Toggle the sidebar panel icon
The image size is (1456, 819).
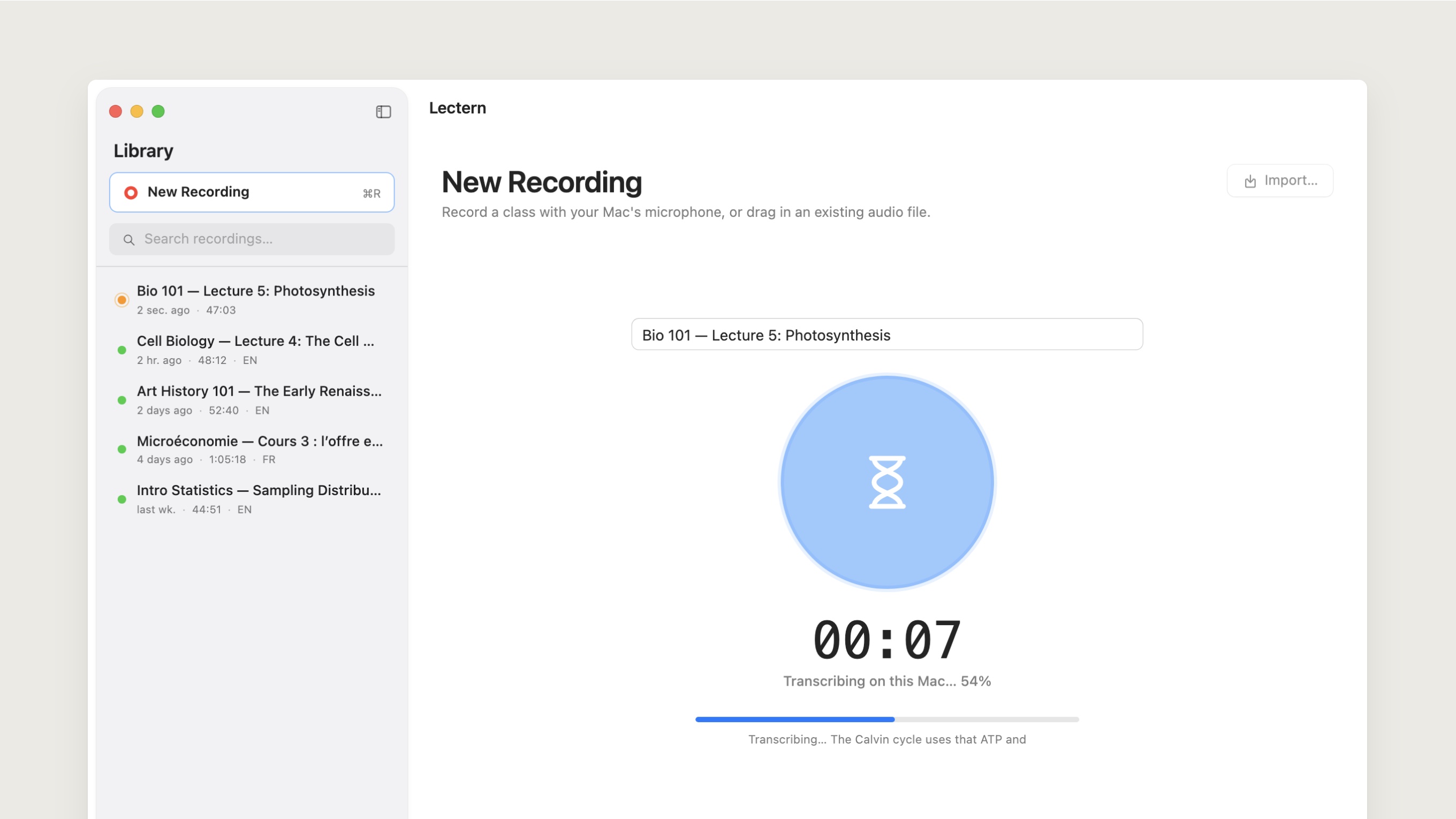(x=383, y=111)
